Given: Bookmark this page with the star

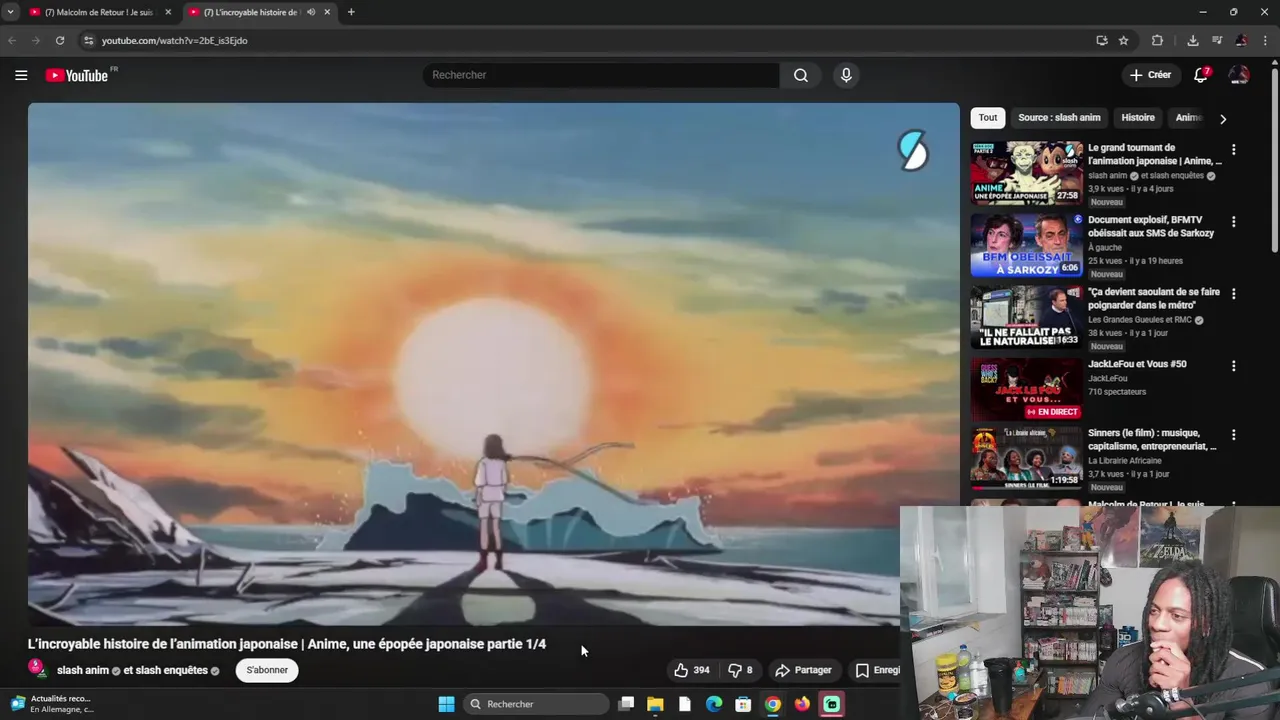Looking at the screenshot, I should click(1124, 40).
